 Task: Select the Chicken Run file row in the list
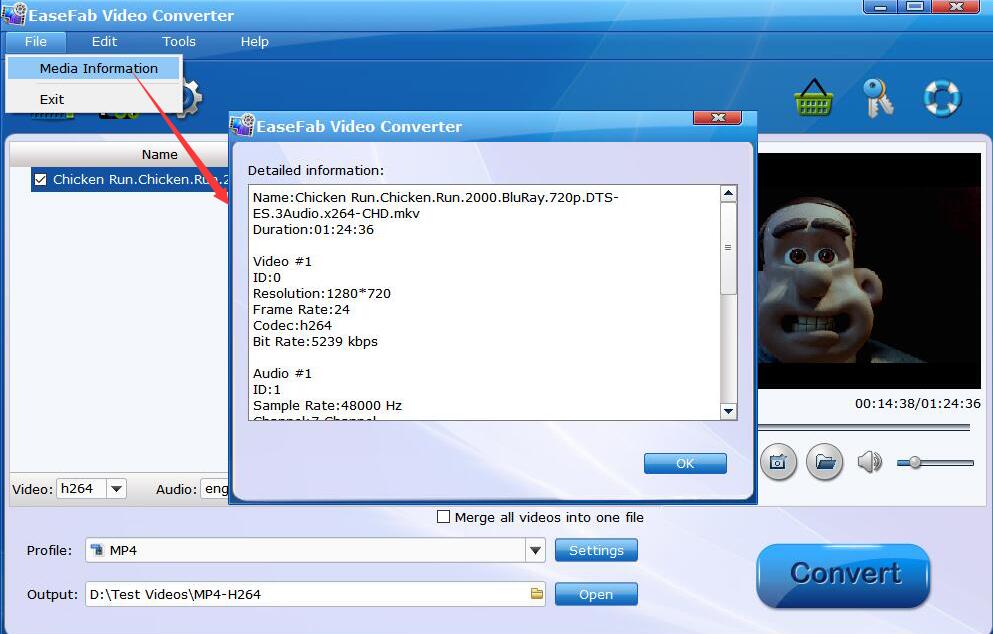[130, 179]
